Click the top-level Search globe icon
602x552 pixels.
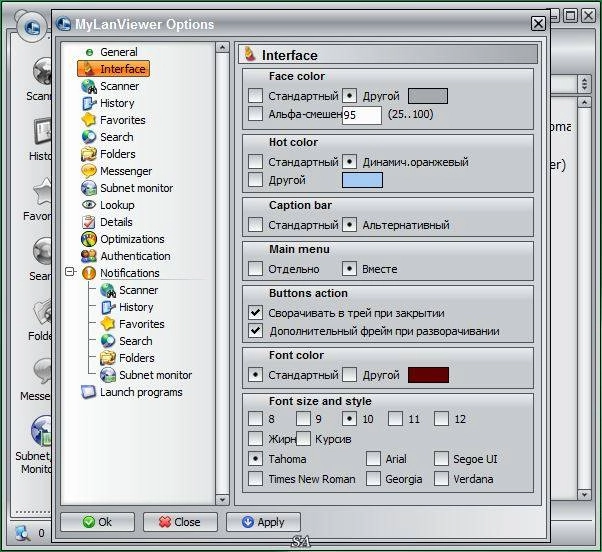pos(89,137)
